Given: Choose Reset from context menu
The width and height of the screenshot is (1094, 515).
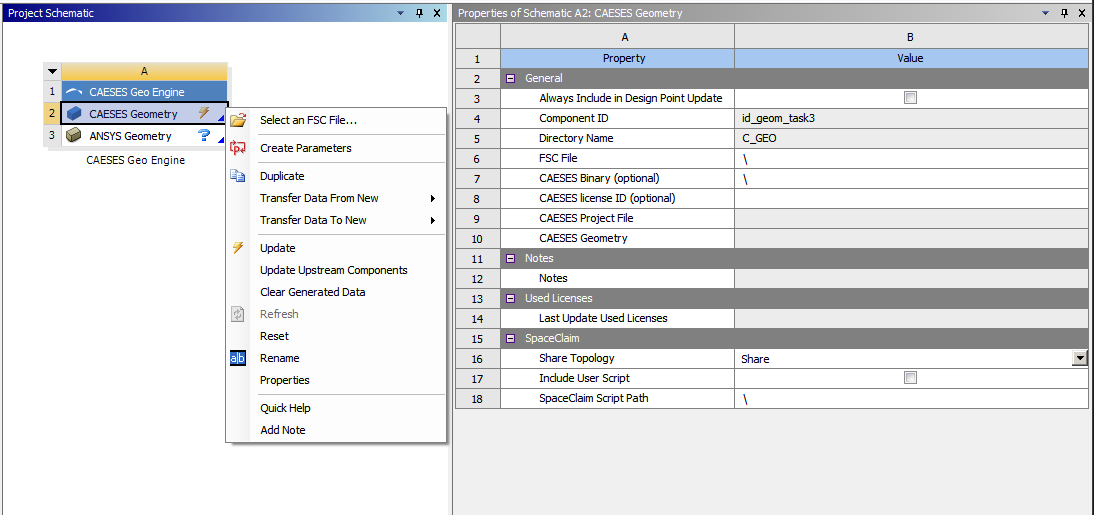Looking at the screenshot, I should point(274,336).
